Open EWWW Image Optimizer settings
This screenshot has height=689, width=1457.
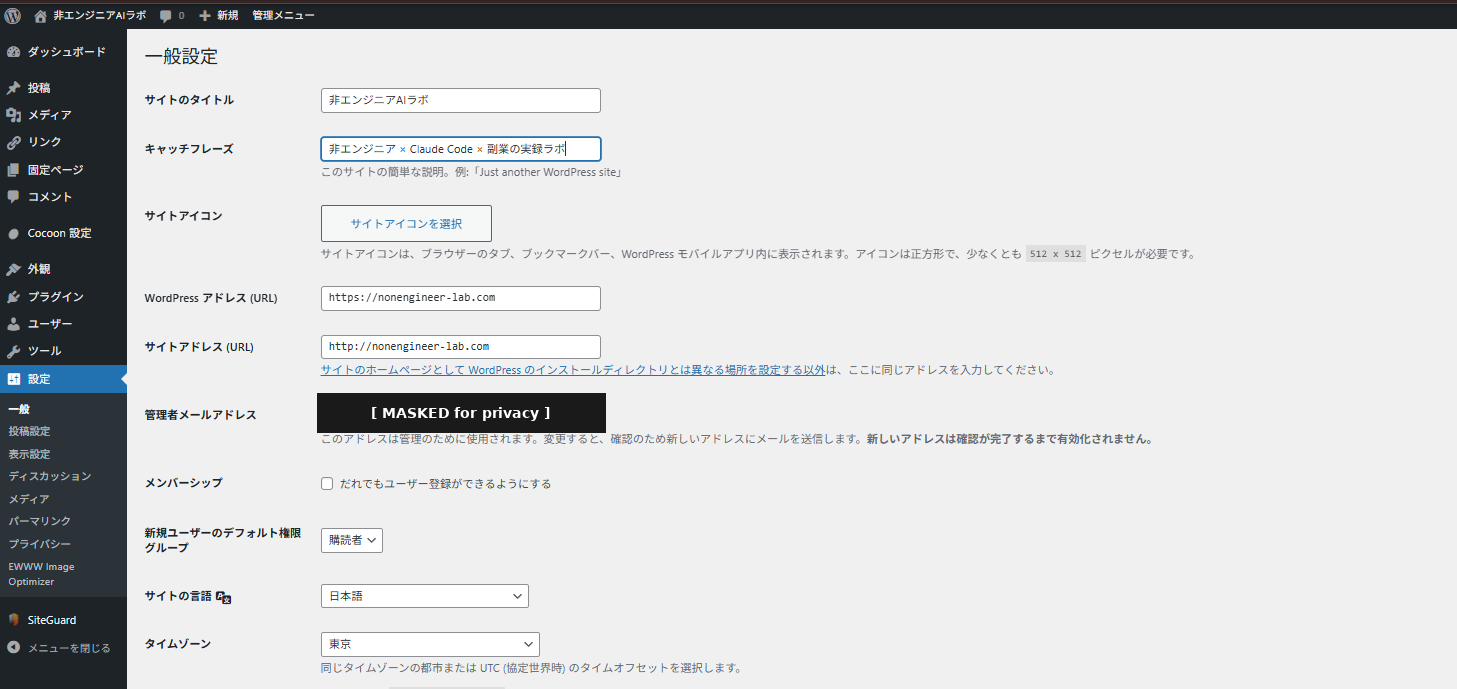[41, 574]
